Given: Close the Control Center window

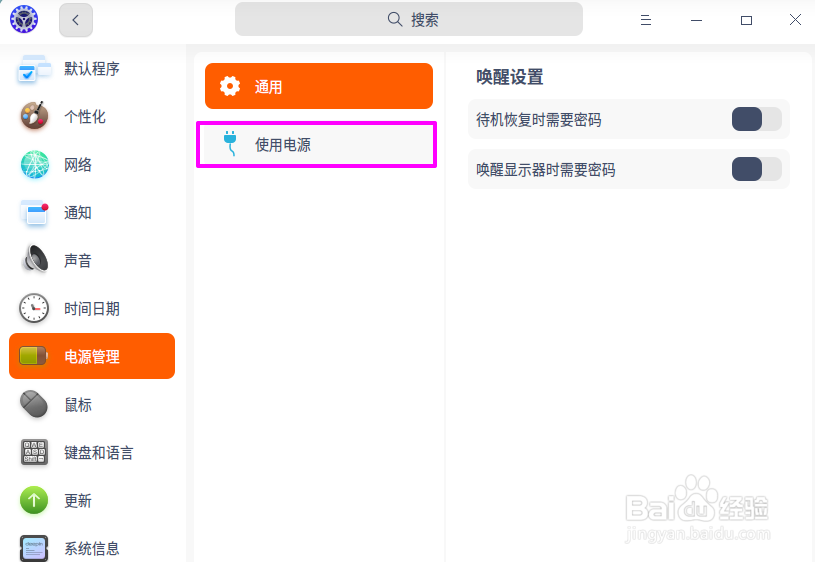Looking at the screenshot, I should [795, 20].
